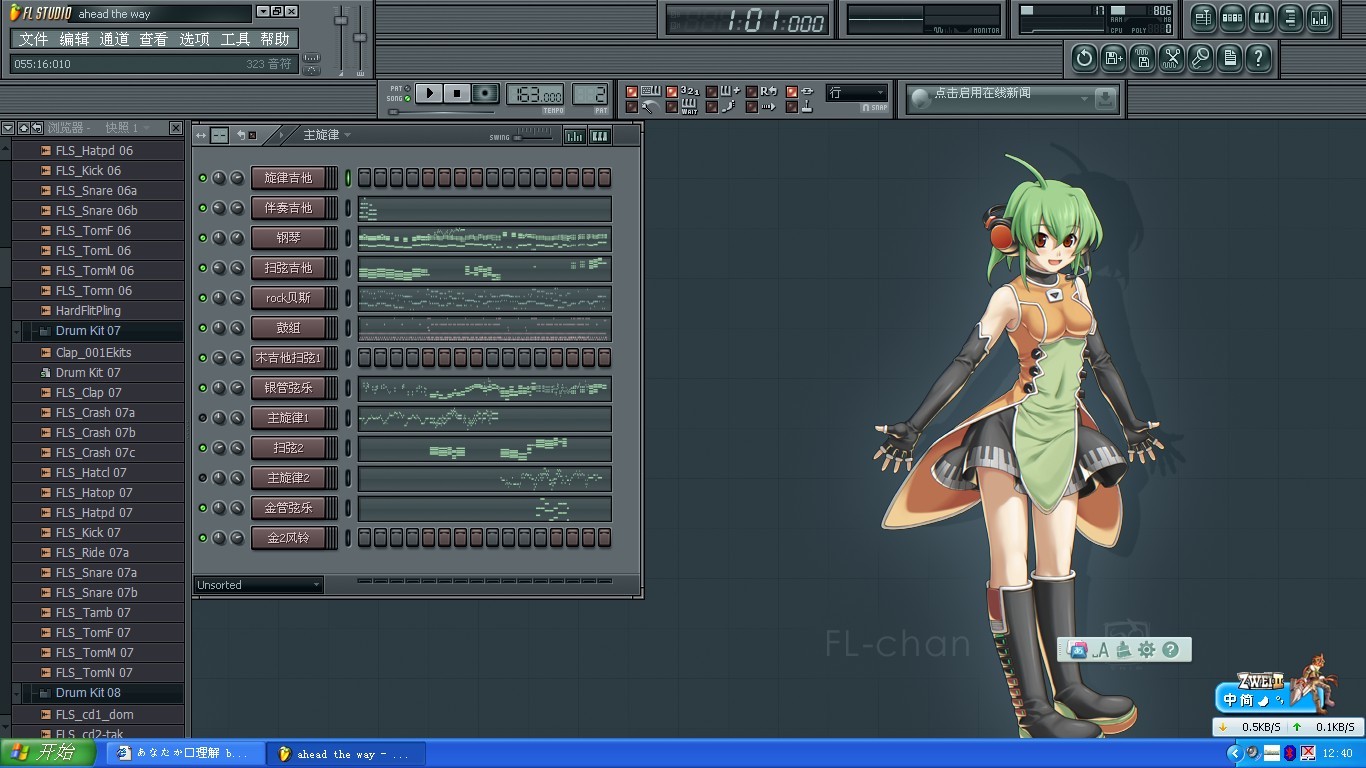Switch playback to SONG mode
The image size is (1366, 768).
click(408, 99)
